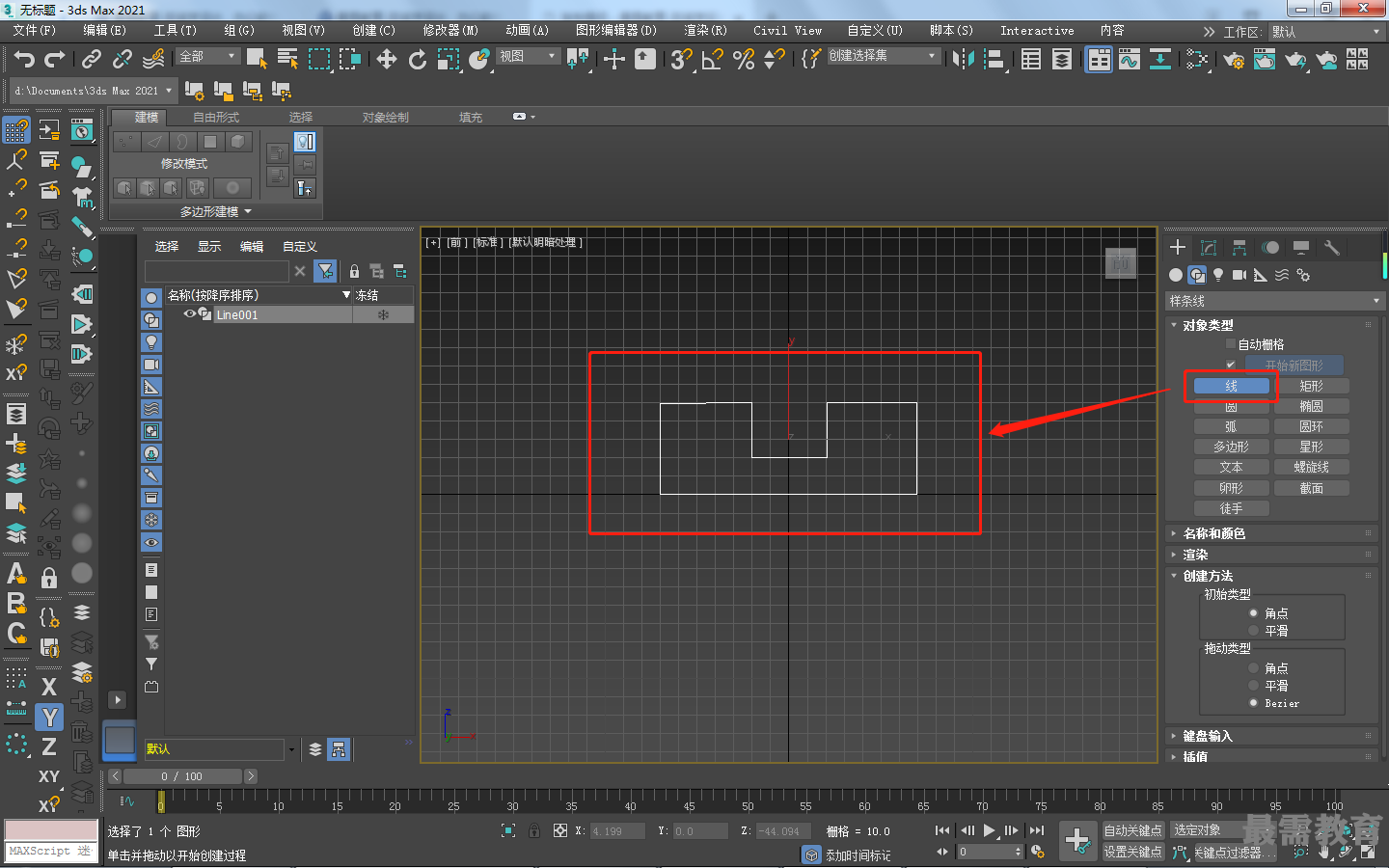Image resolution: width=1389 pixels, height=868 pixels.
Task: Select Bezier under 拖动类型
Action: (x=1254, y=703)
